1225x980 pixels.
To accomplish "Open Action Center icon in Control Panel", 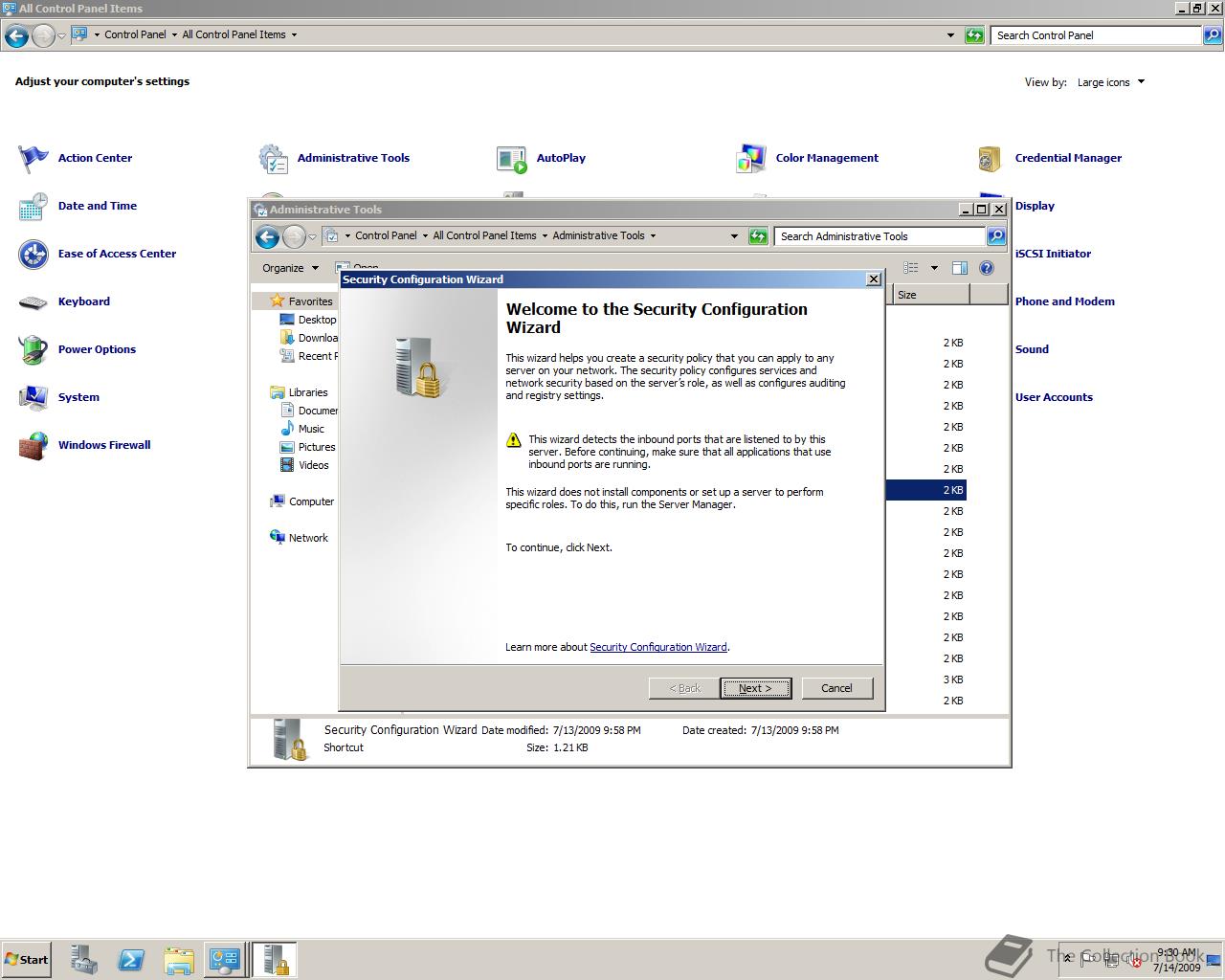I will [x=33, y=158].
